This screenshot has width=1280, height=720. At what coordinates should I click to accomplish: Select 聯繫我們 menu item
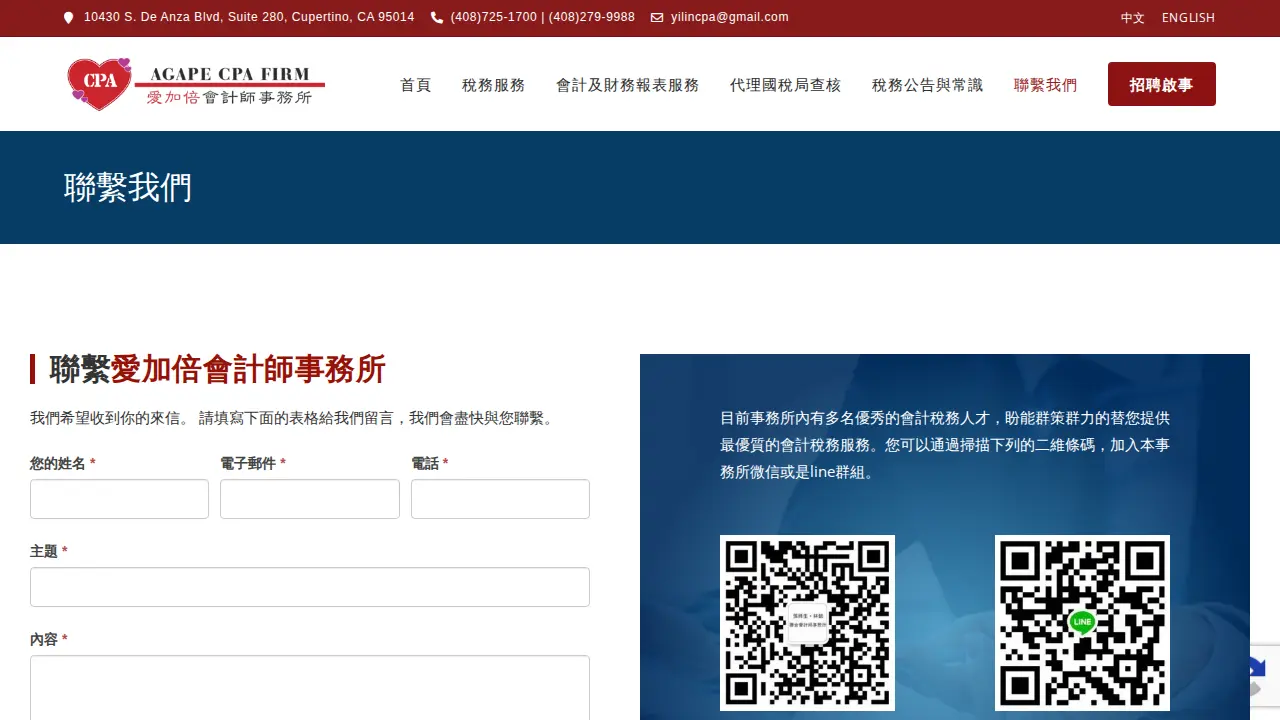point(1046,85)
